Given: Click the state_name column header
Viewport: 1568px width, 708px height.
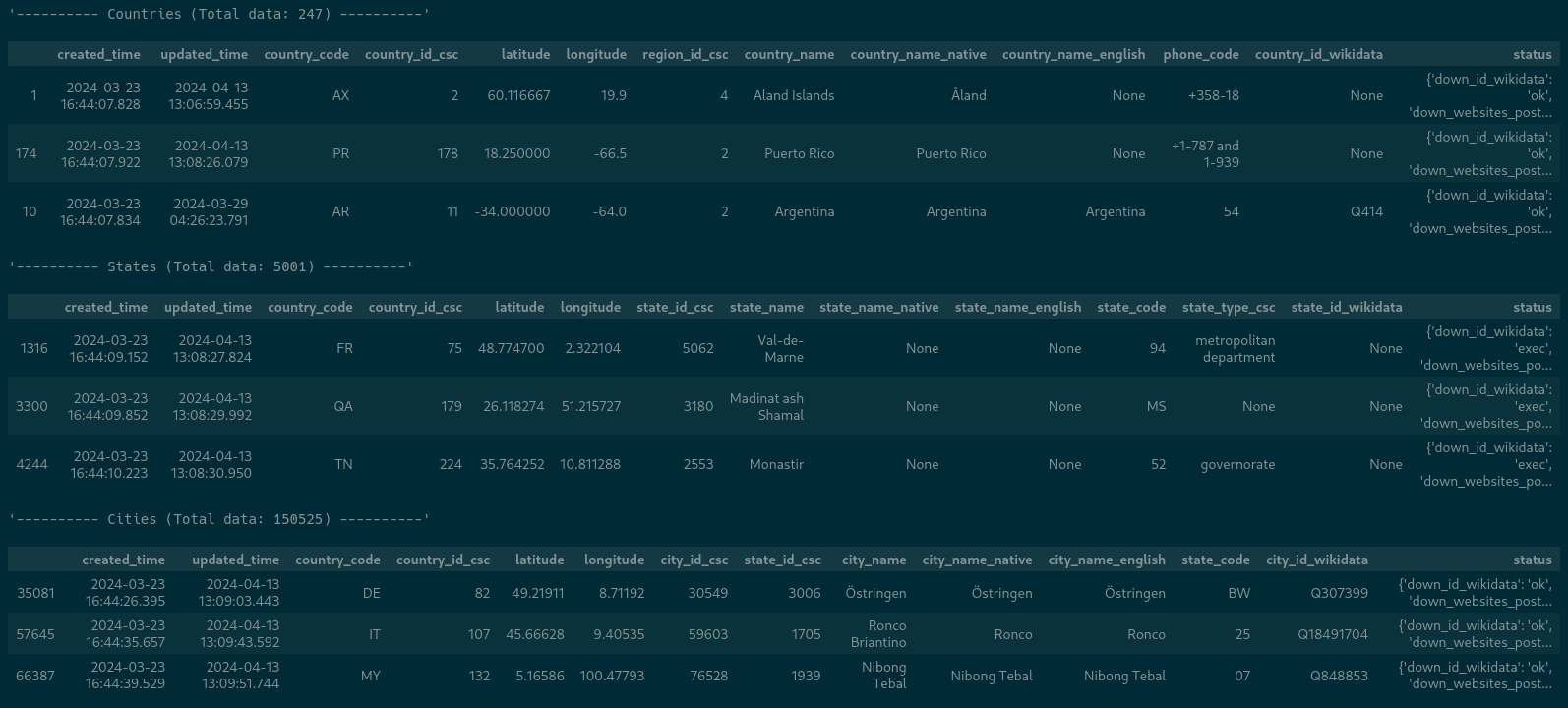Looking at the screenshot, I should [x=766, y=307].
